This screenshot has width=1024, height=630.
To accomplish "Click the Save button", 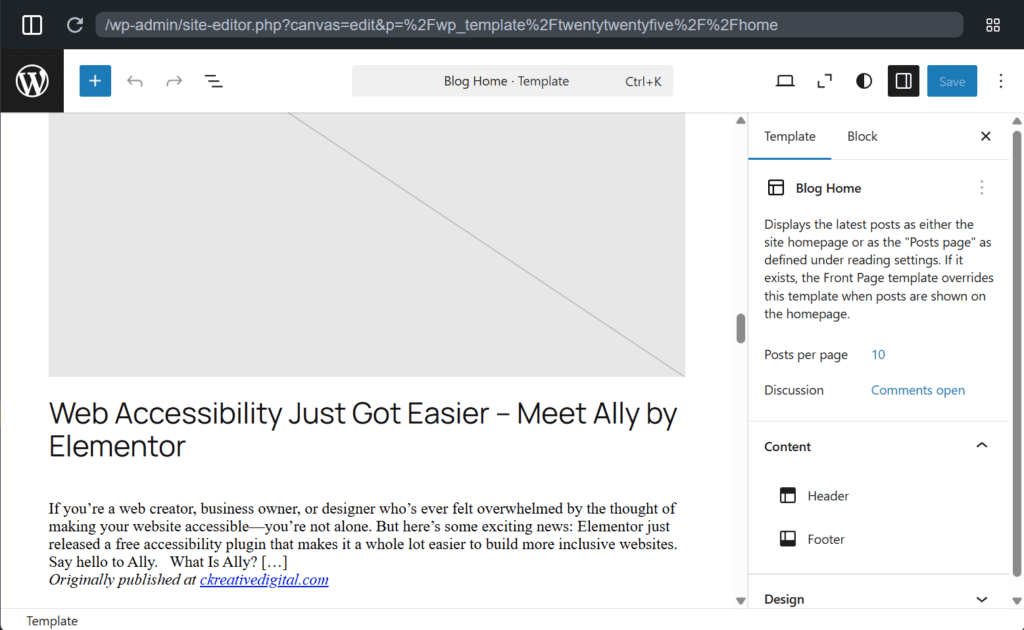I will pyautogui.click(x=951, y=81).
